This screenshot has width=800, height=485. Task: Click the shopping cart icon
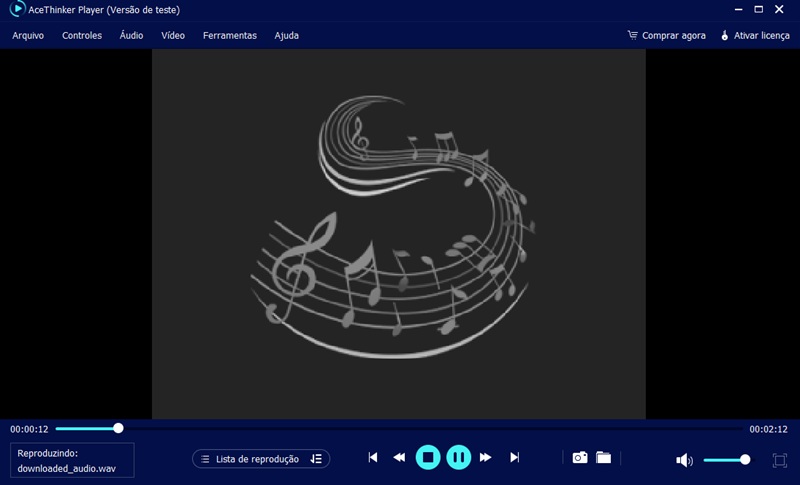(633, 35)
